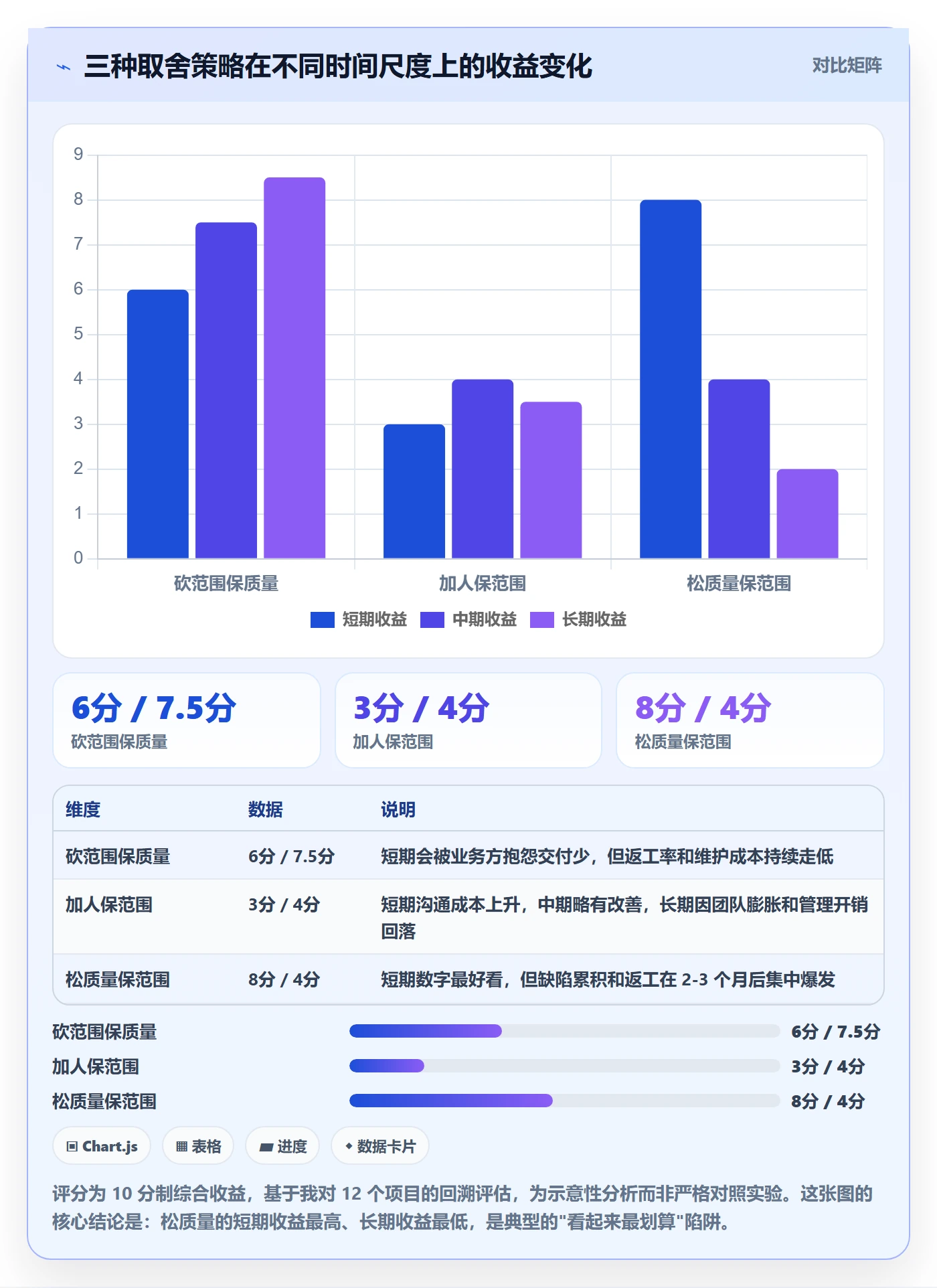Click the table description starting 短期沟通成本上升

pyautogui.click(x=624, y=918)
